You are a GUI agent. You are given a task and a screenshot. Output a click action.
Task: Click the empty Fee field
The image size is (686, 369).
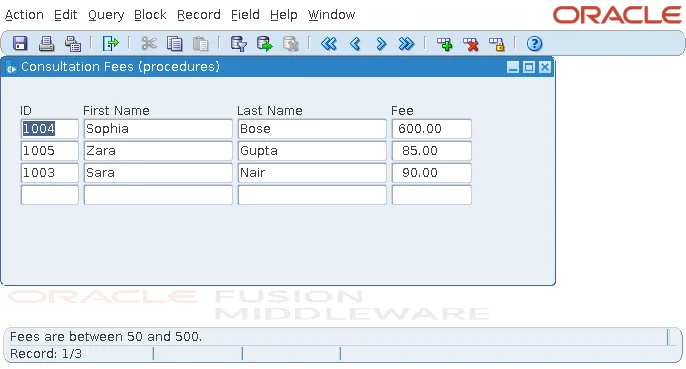click(431, 194)
